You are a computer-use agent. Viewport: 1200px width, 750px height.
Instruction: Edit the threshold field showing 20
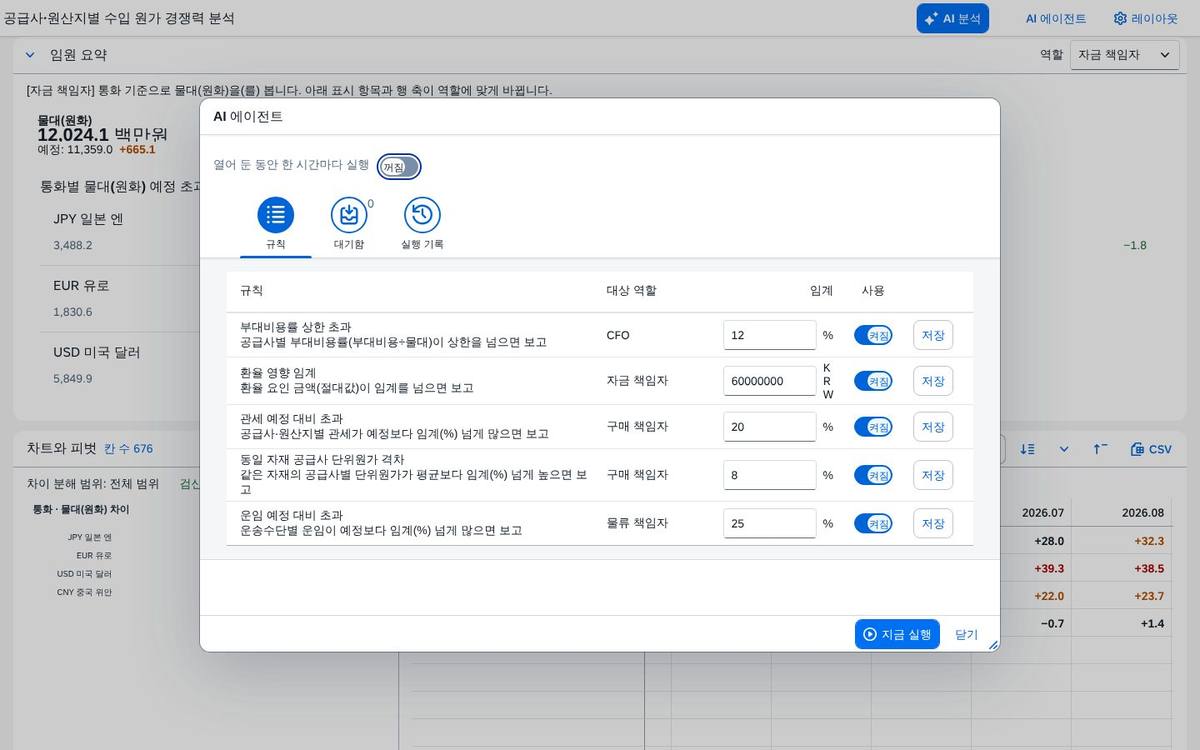(770, 427)
